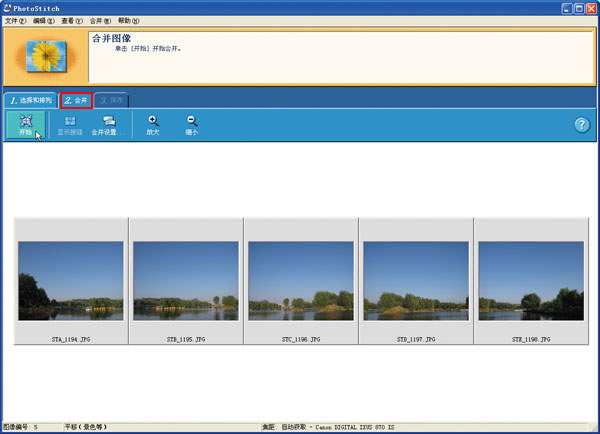Open help via the question mark icon

coord(582,125)
